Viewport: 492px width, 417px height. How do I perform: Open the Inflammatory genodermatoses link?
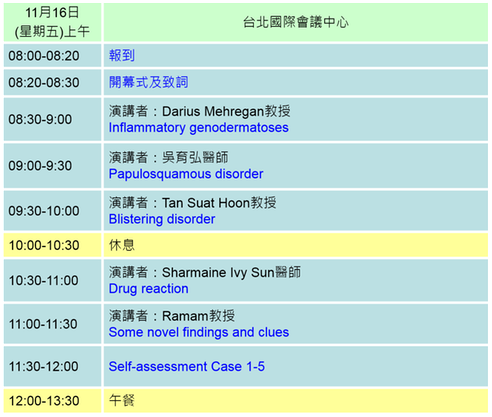point(199,128)
